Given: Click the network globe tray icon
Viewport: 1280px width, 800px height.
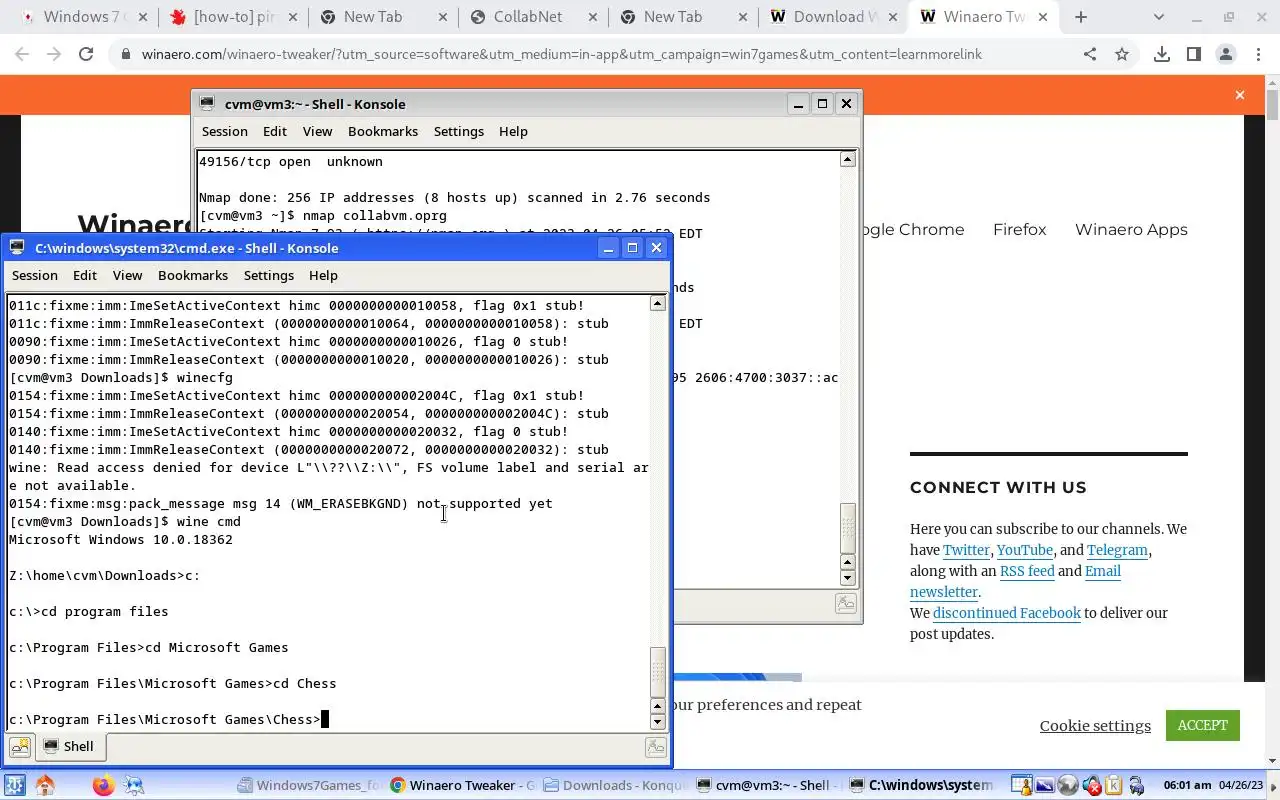Looking at the screenshot, I should 1067,785.
